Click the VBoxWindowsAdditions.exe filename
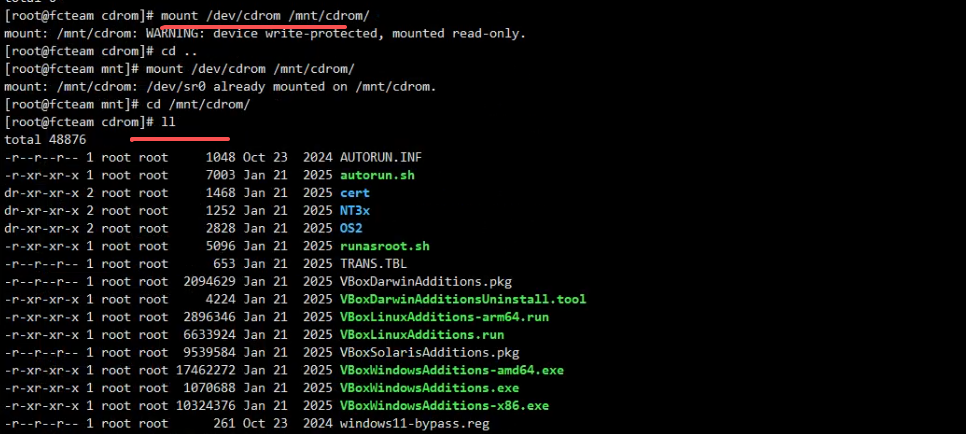This screenshot has height=434, width=966. pyautogui.click(x=429, y=388)
